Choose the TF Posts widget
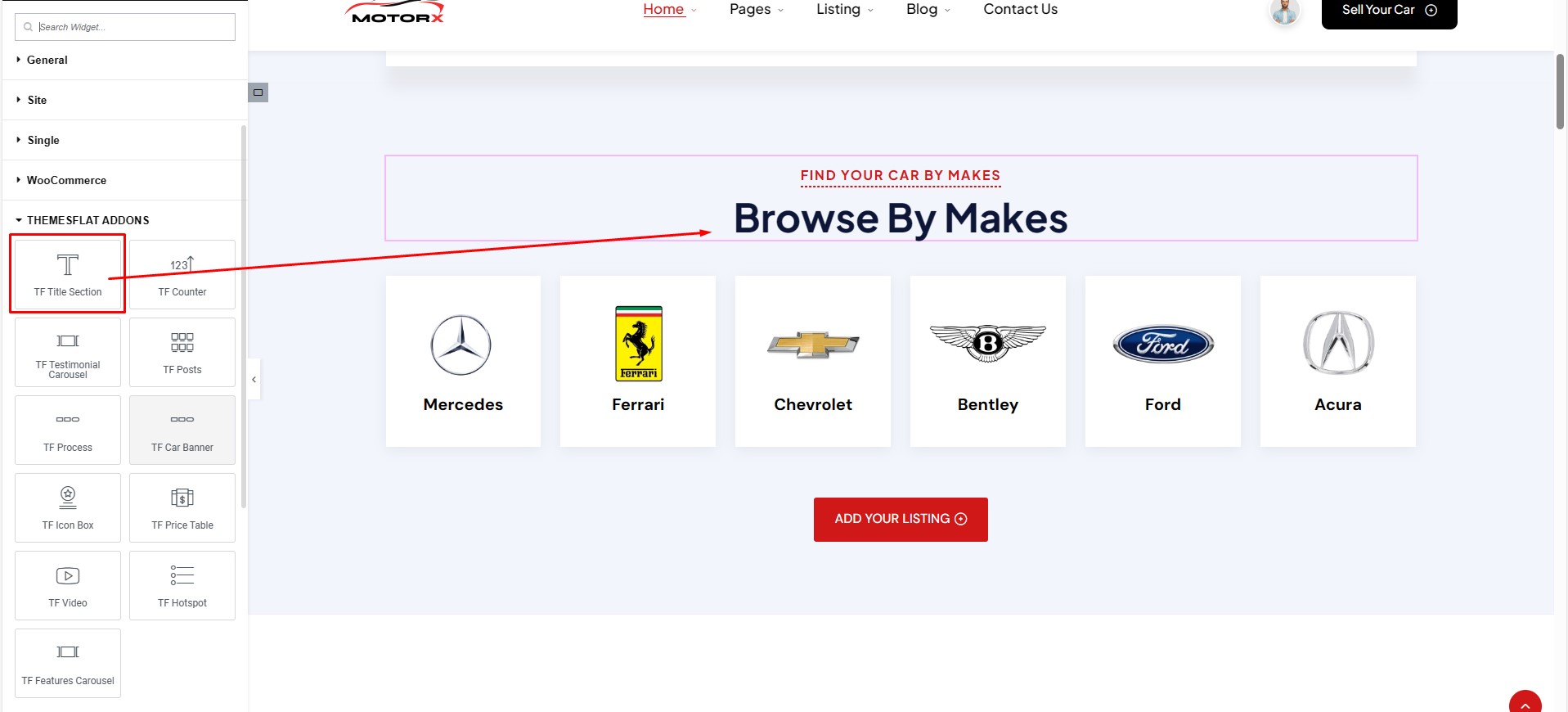This screenshot has width=1568, height=712. (x=182, y=352)
